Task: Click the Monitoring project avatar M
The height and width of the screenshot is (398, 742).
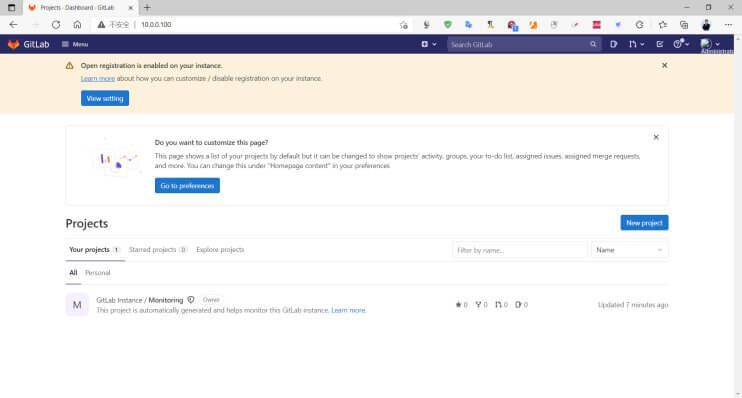Action: pos(77,305)
